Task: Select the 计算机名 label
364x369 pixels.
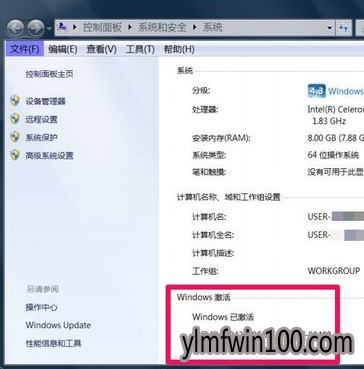Action: coord(209,217)
